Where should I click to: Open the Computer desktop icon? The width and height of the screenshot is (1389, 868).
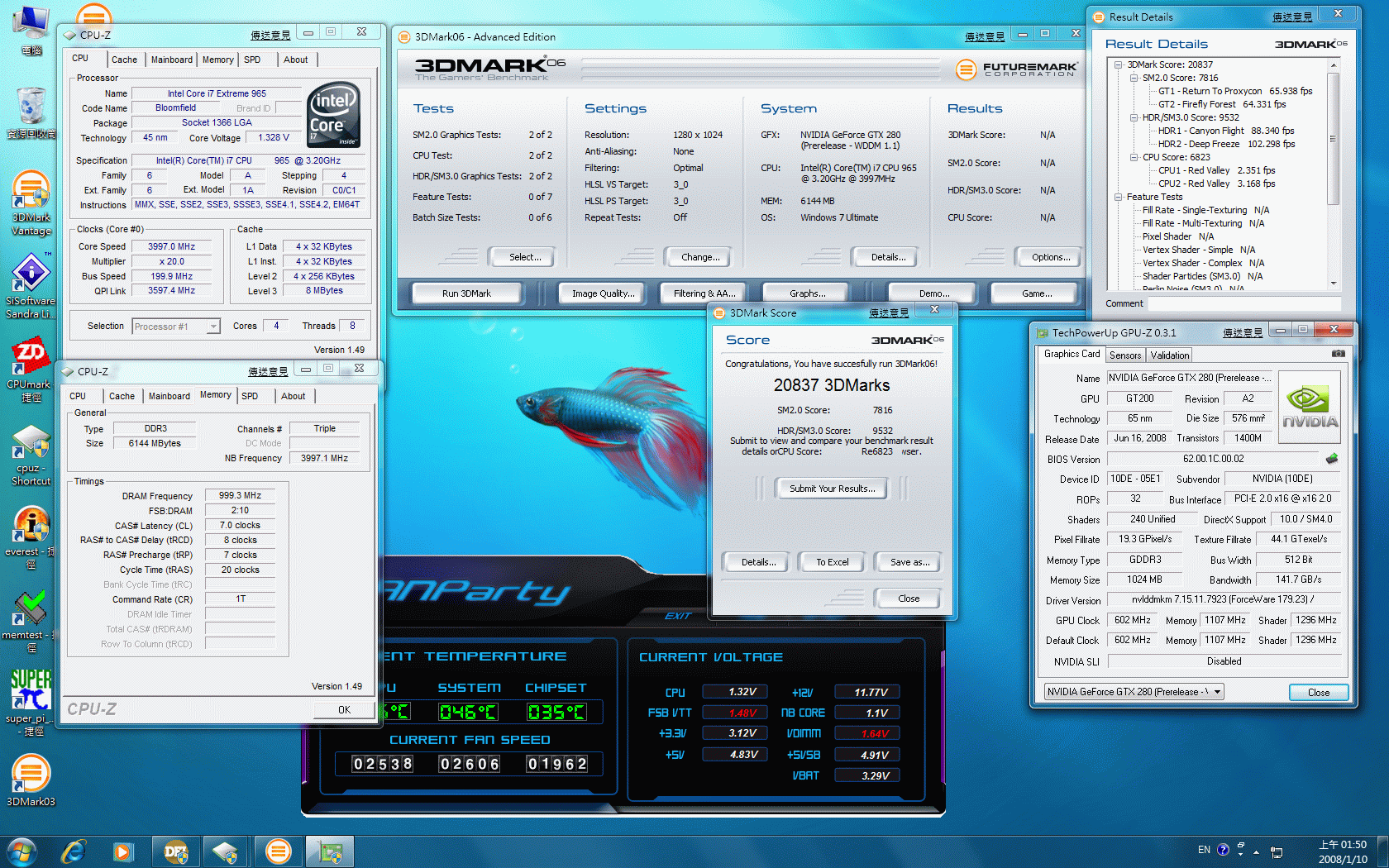(x=31, y=31)
